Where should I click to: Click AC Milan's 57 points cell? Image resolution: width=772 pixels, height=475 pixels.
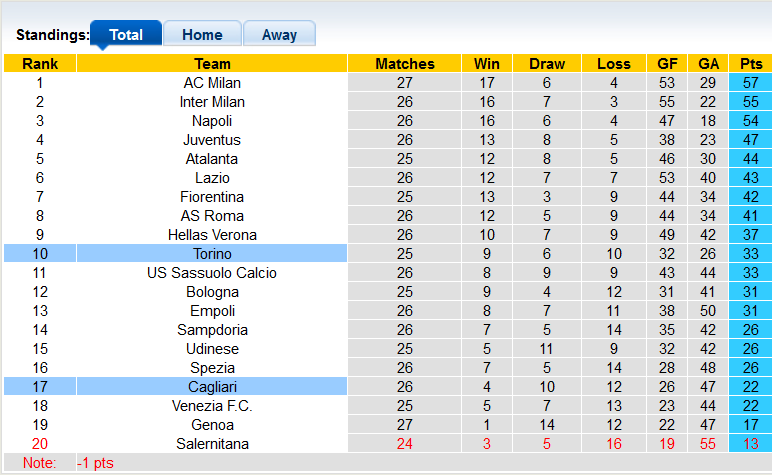751,83
